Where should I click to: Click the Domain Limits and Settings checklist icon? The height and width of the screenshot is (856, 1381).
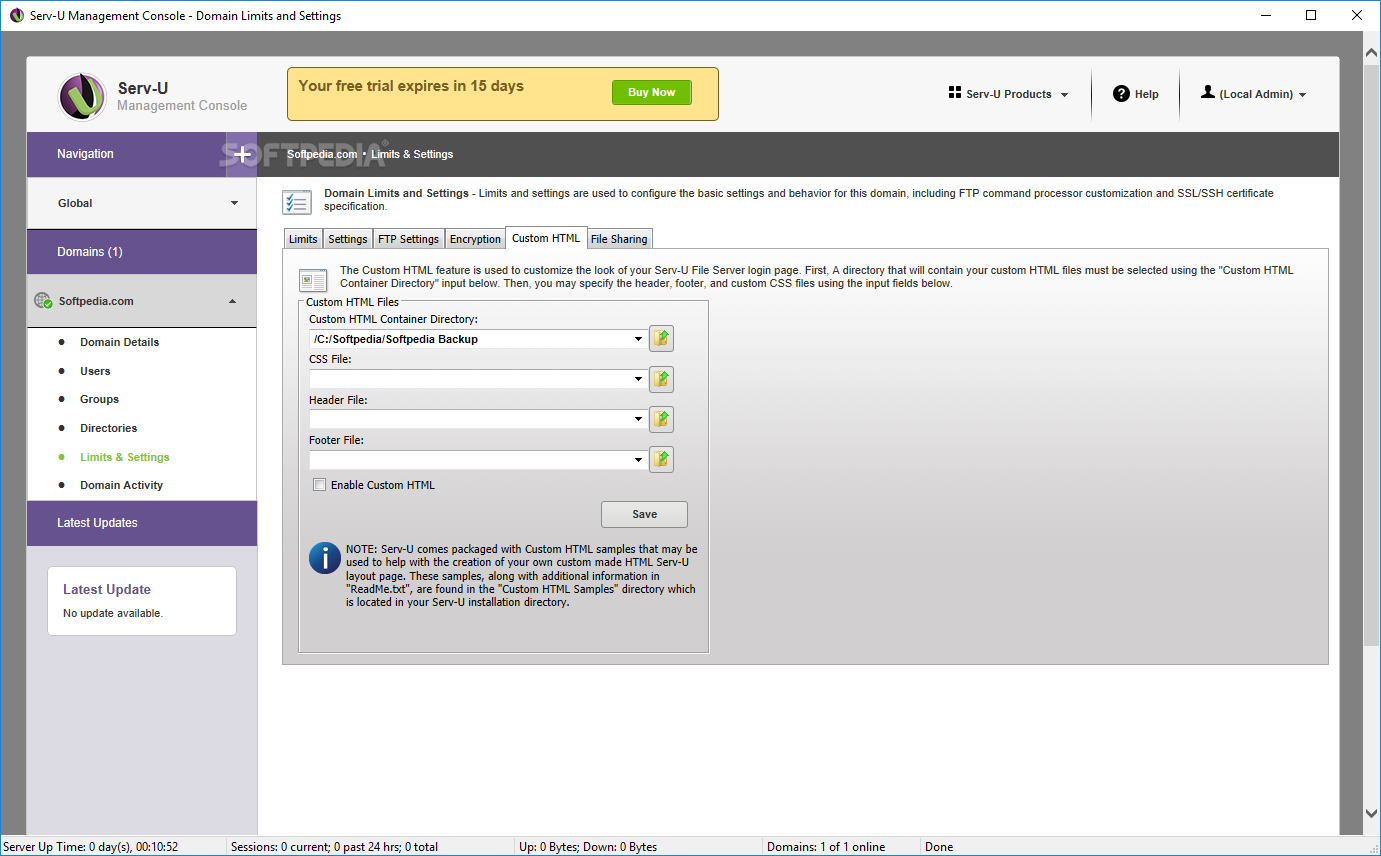[x=297, y=201]
